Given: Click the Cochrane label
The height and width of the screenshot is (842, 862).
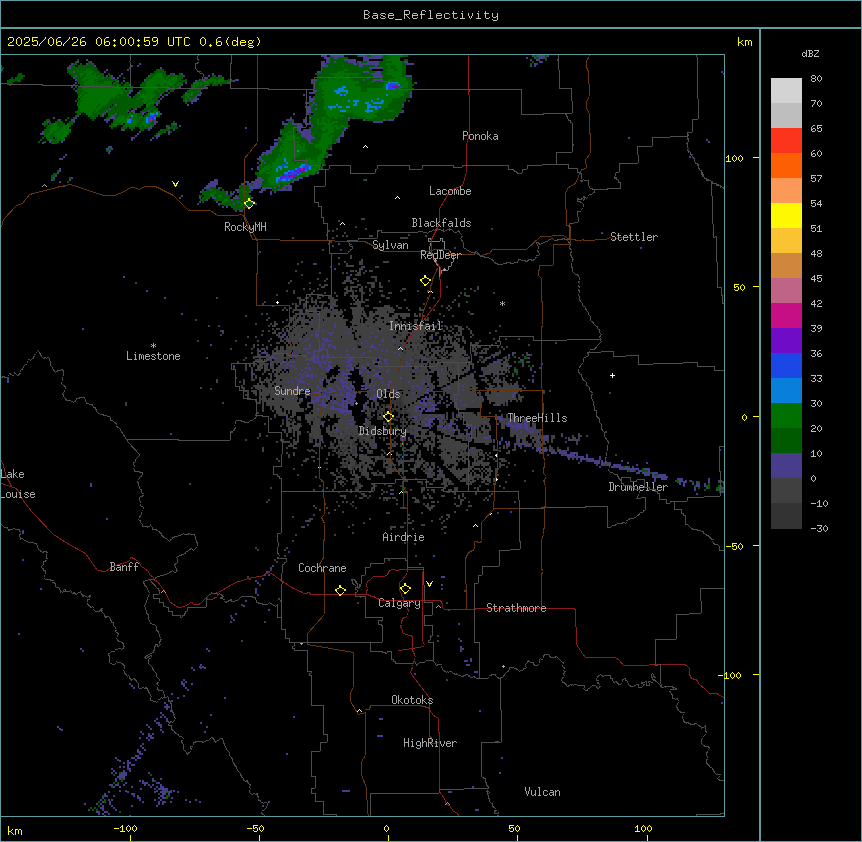Looking at the screenshot, I should pos(322,568).
